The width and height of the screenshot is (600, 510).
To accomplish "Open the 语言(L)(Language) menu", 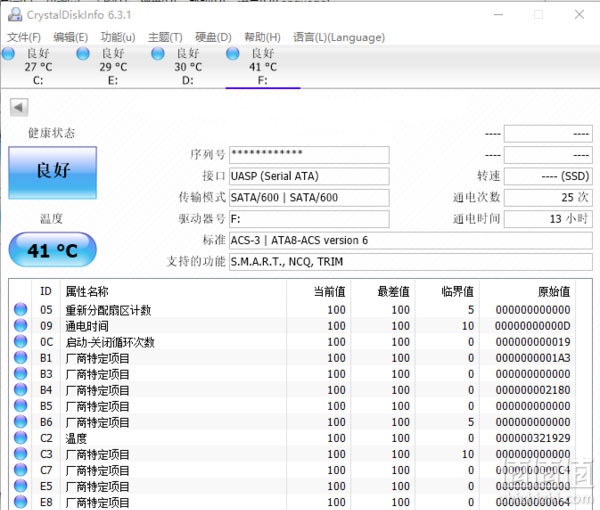I will 339,37.
